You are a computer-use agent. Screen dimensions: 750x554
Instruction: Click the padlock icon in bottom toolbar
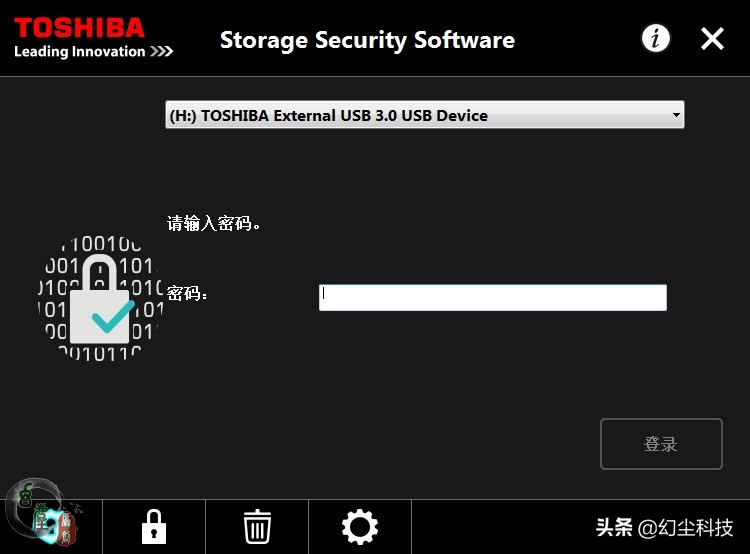pos(153,526)
